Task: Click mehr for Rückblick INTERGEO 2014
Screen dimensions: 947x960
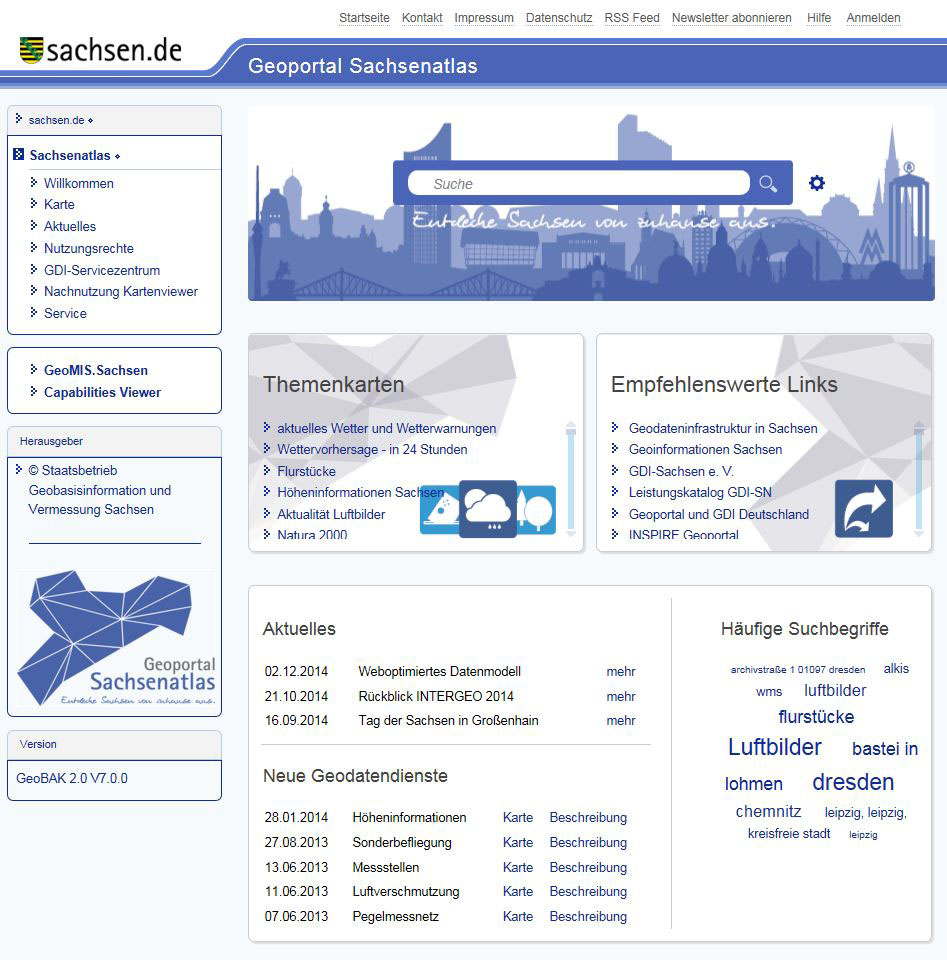Action: [621, 697]
